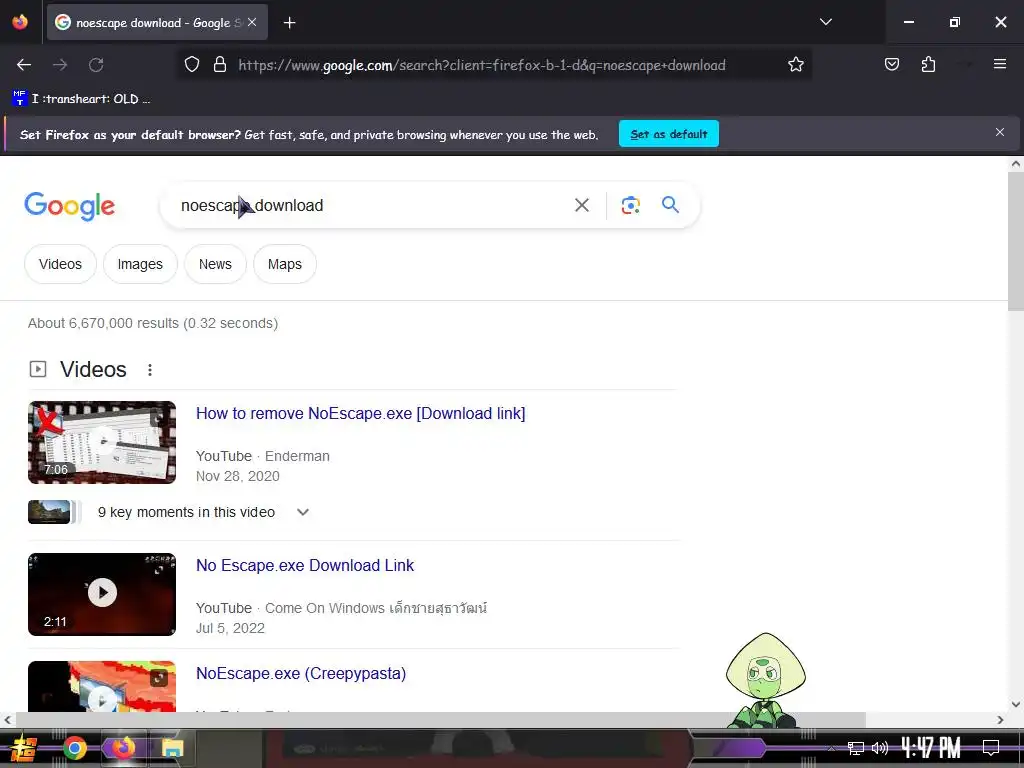Dismiss the default browser notification bar
This screenshot has height=768, width=1024.
click(999, 133)
